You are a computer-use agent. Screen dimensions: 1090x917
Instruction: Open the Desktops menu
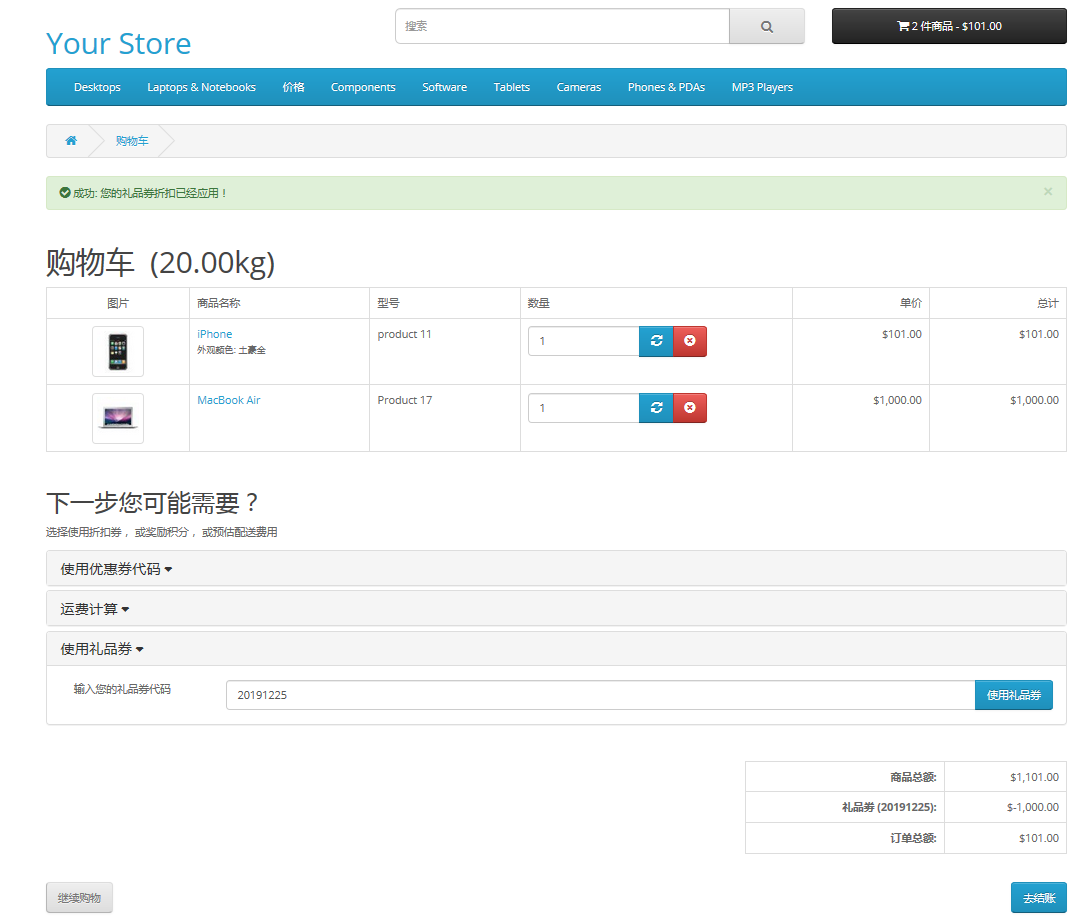point(97,87)
